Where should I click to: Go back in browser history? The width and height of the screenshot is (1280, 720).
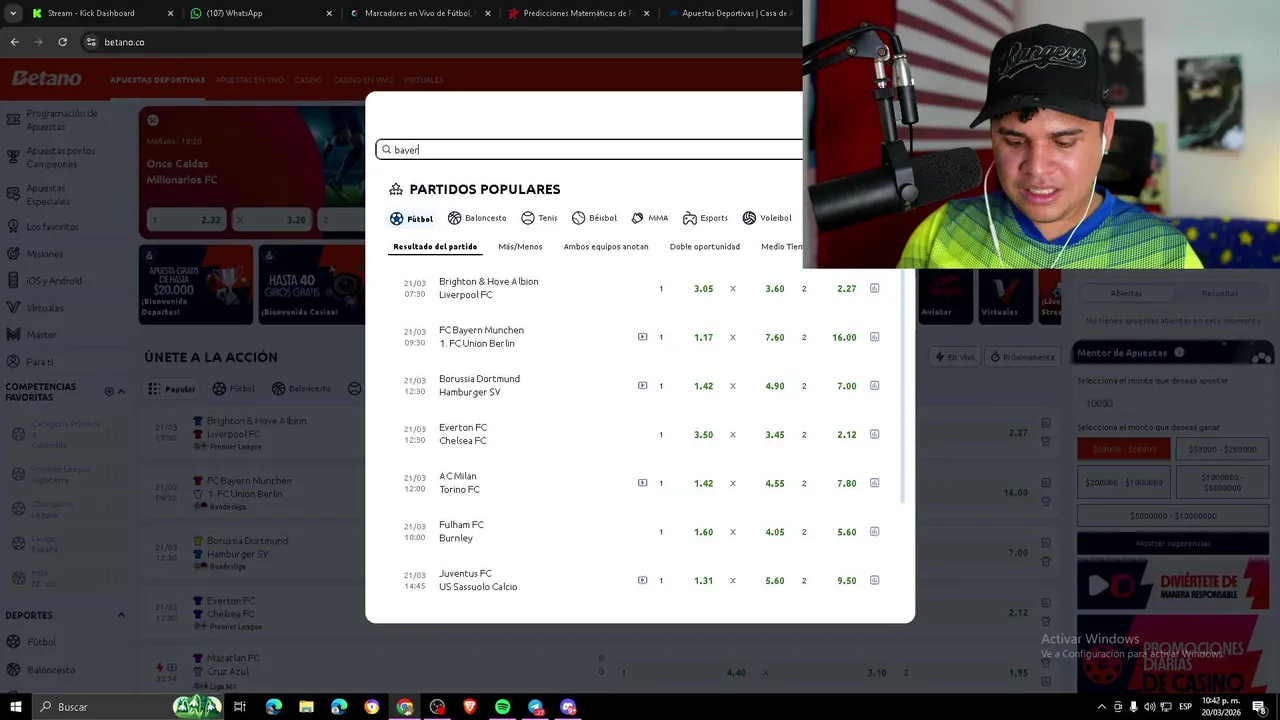(14, 42)
